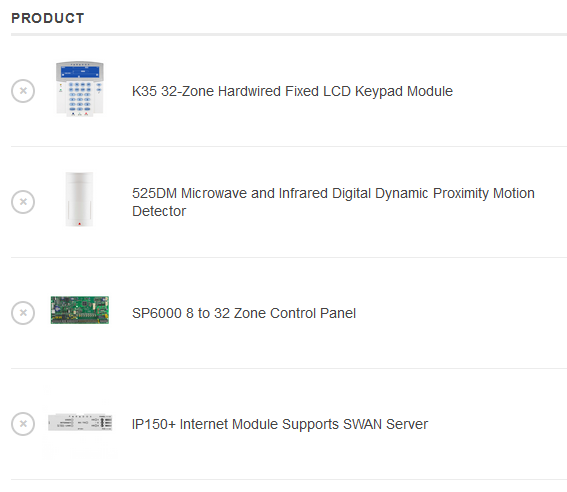
Task: View the blue-screen keypad product picture
Action: point(80,89)
